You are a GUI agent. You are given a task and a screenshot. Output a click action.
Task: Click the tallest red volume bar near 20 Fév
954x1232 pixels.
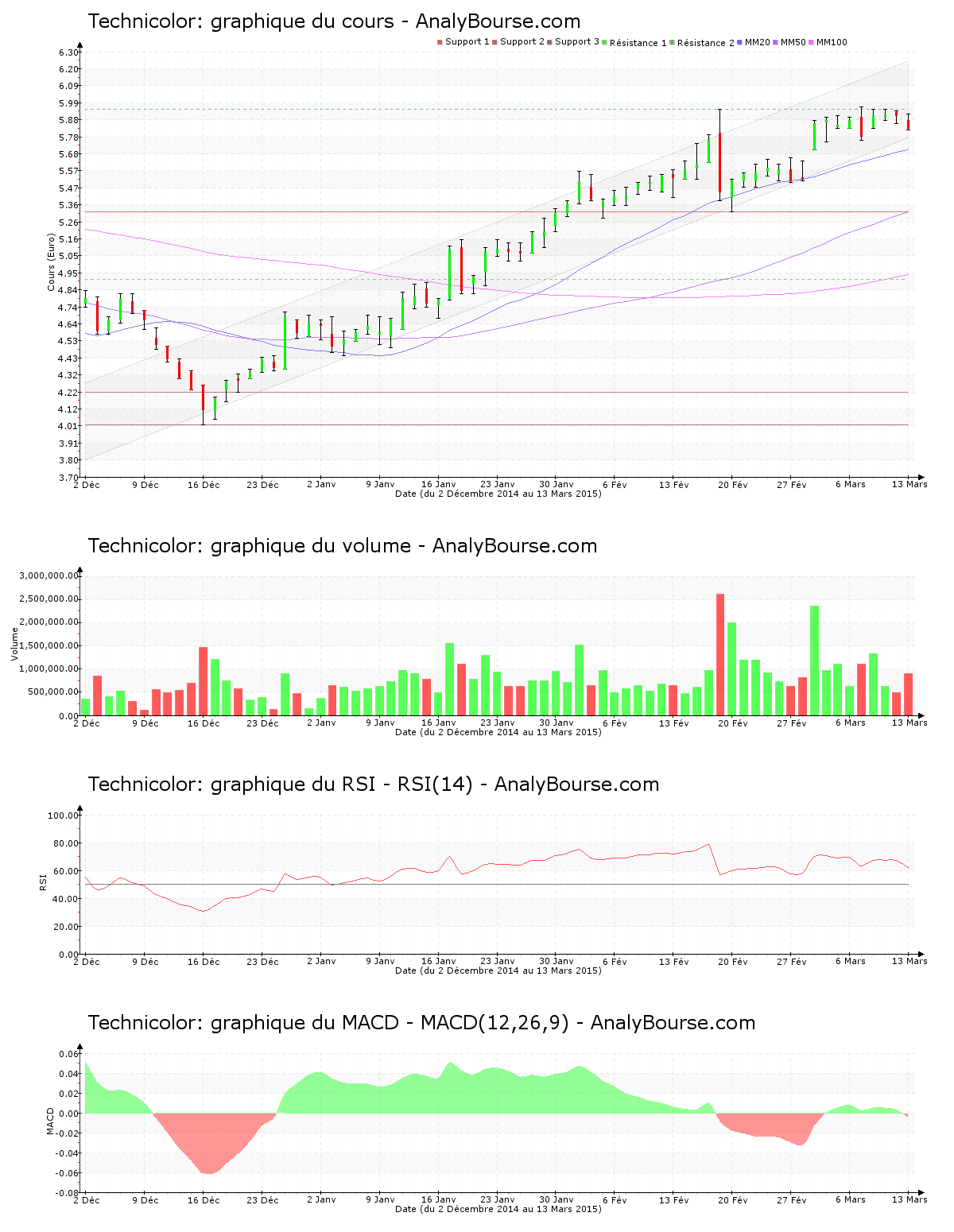coord(720,655)
